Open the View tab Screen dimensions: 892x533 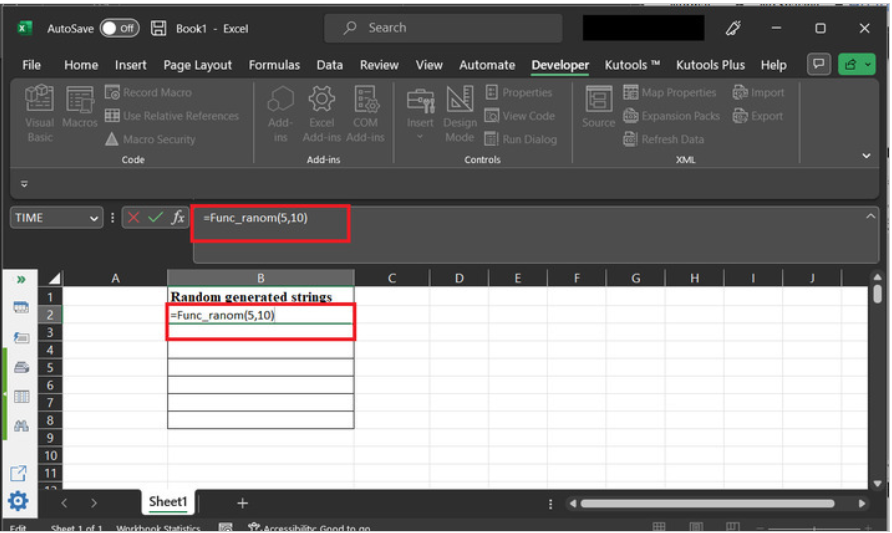click(429, 65)
